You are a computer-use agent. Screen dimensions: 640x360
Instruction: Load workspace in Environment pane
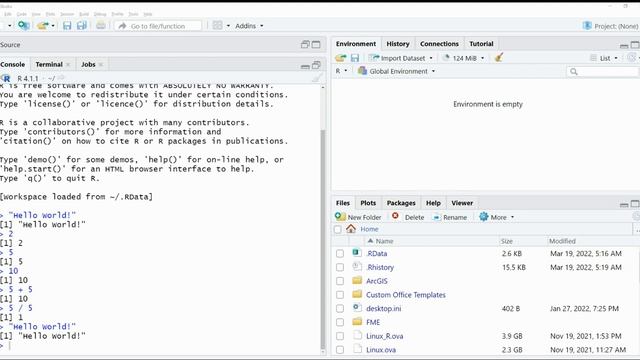point(341,58)
